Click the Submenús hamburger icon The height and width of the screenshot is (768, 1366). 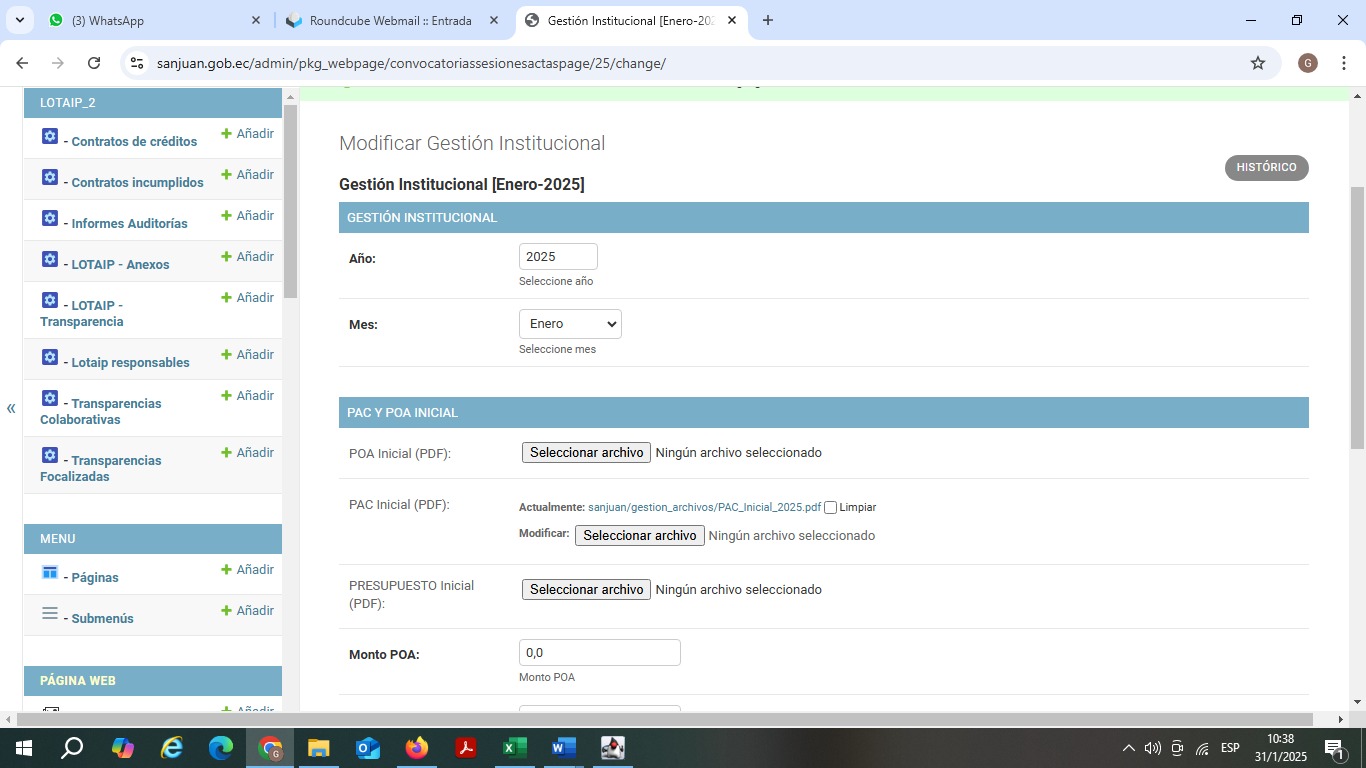pos(50,613)
